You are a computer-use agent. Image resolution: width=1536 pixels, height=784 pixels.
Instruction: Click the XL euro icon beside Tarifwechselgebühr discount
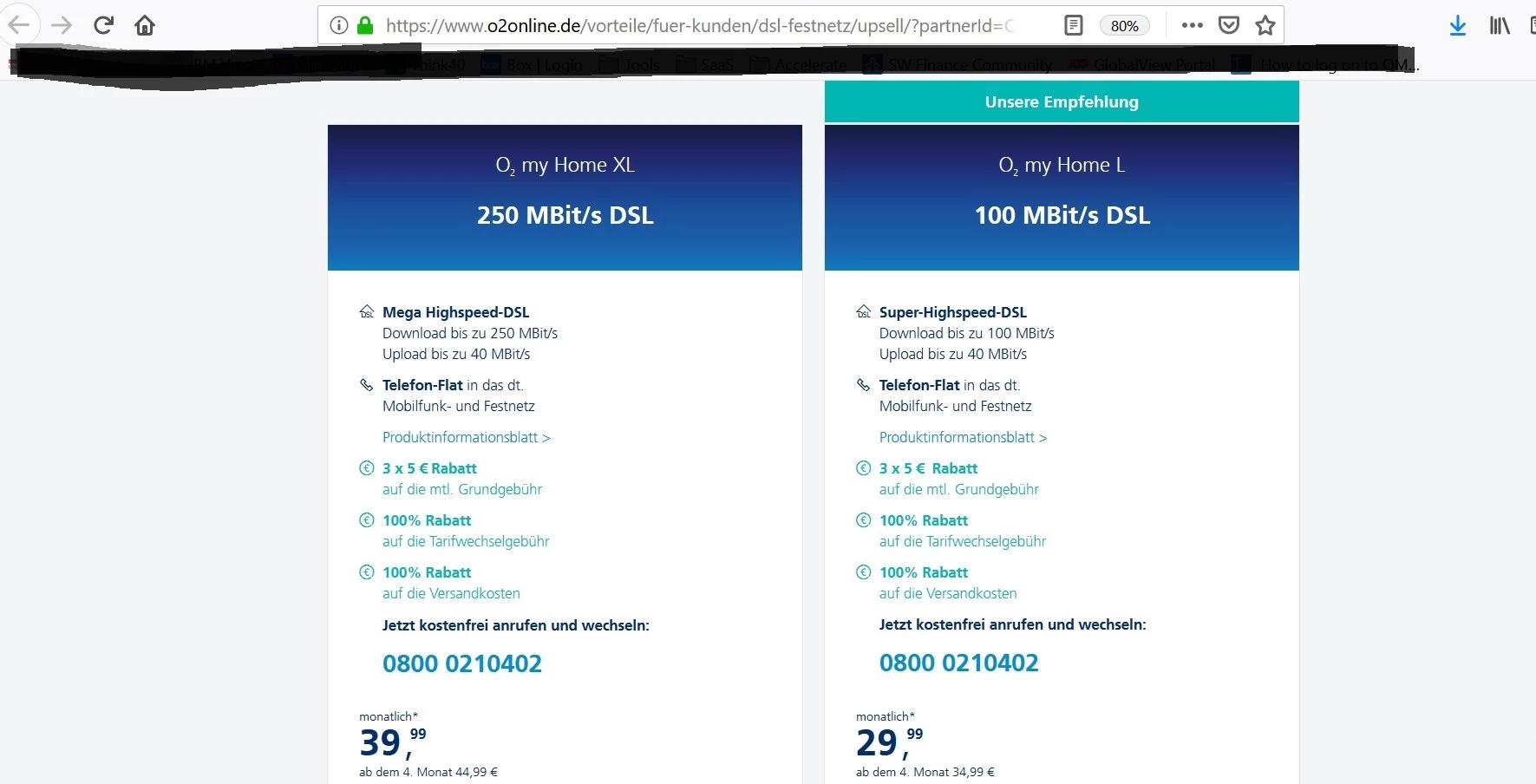[x=367, y=520]
